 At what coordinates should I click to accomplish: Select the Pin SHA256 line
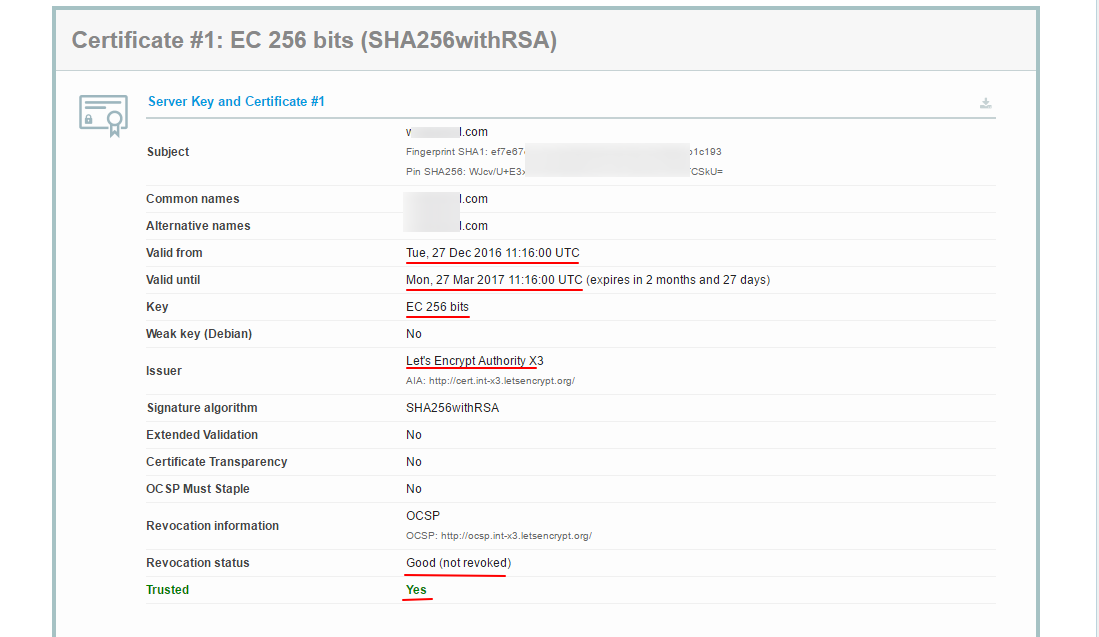563,171
